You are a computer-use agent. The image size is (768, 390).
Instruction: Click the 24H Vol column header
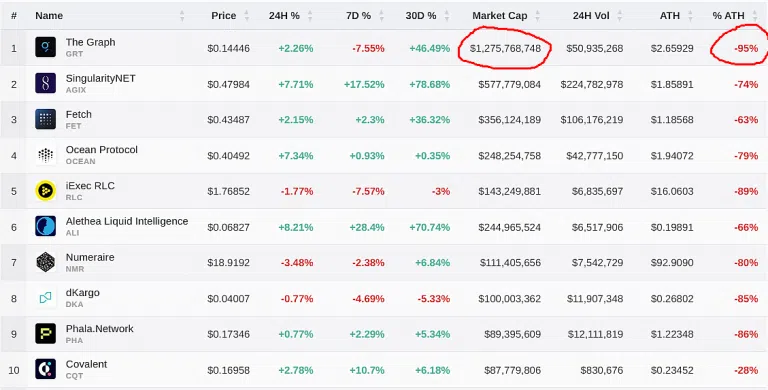[591, 16]
